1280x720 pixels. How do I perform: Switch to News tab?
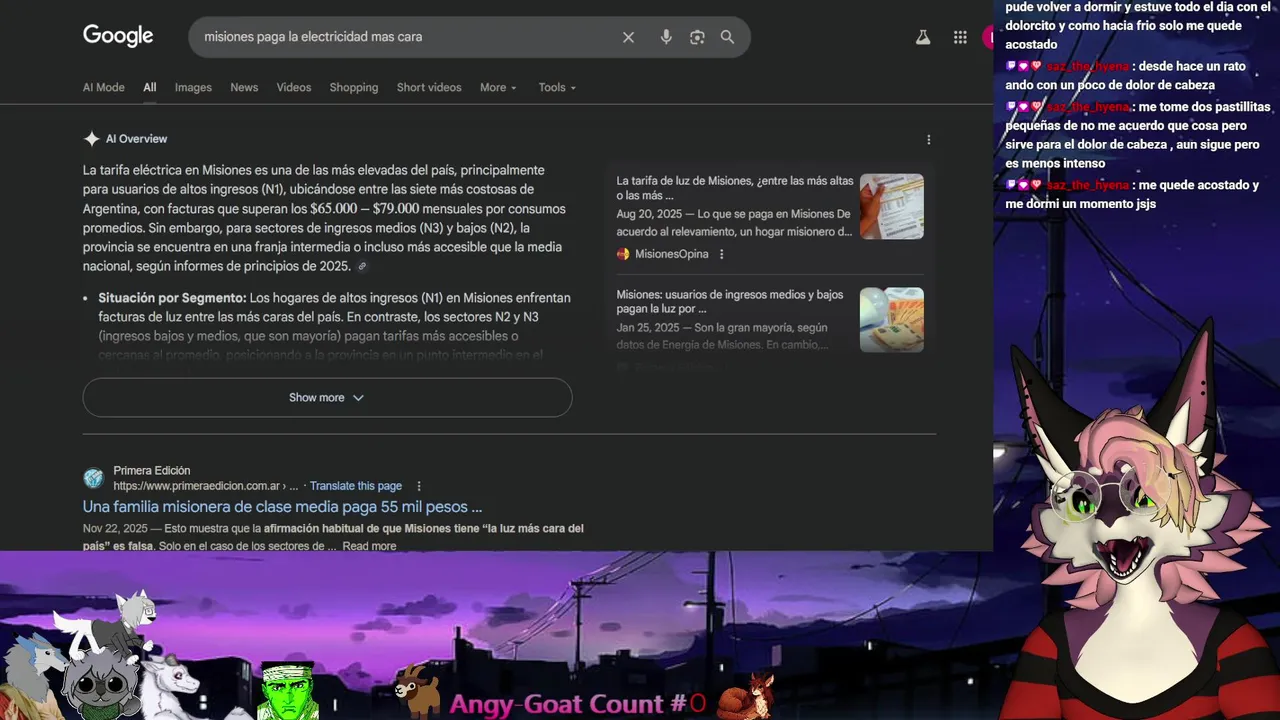(244, 87)
